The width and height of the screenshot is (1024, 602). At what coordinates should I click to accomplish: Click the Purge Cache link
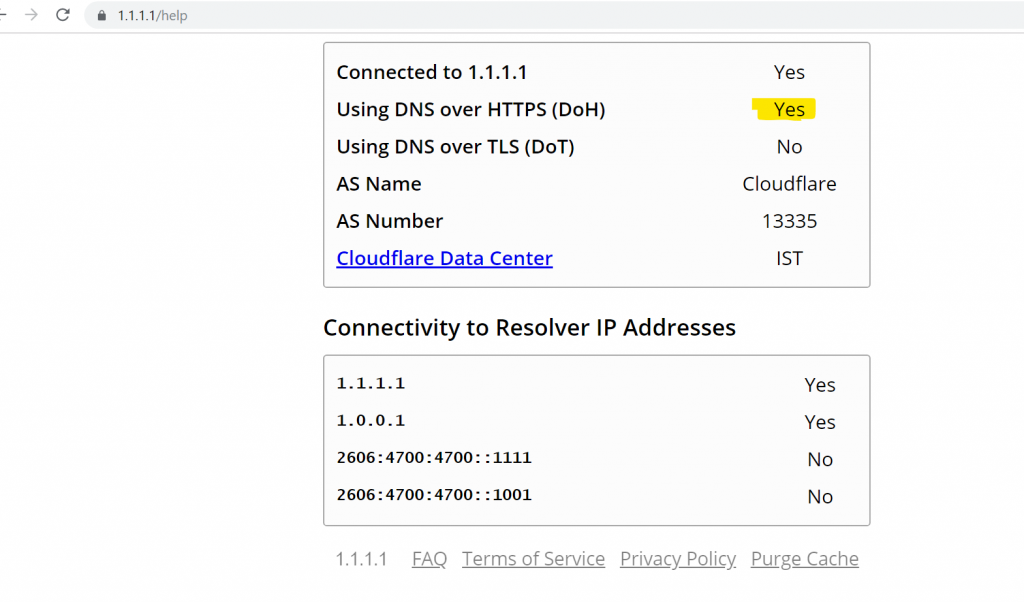click(x=804, y=559)
